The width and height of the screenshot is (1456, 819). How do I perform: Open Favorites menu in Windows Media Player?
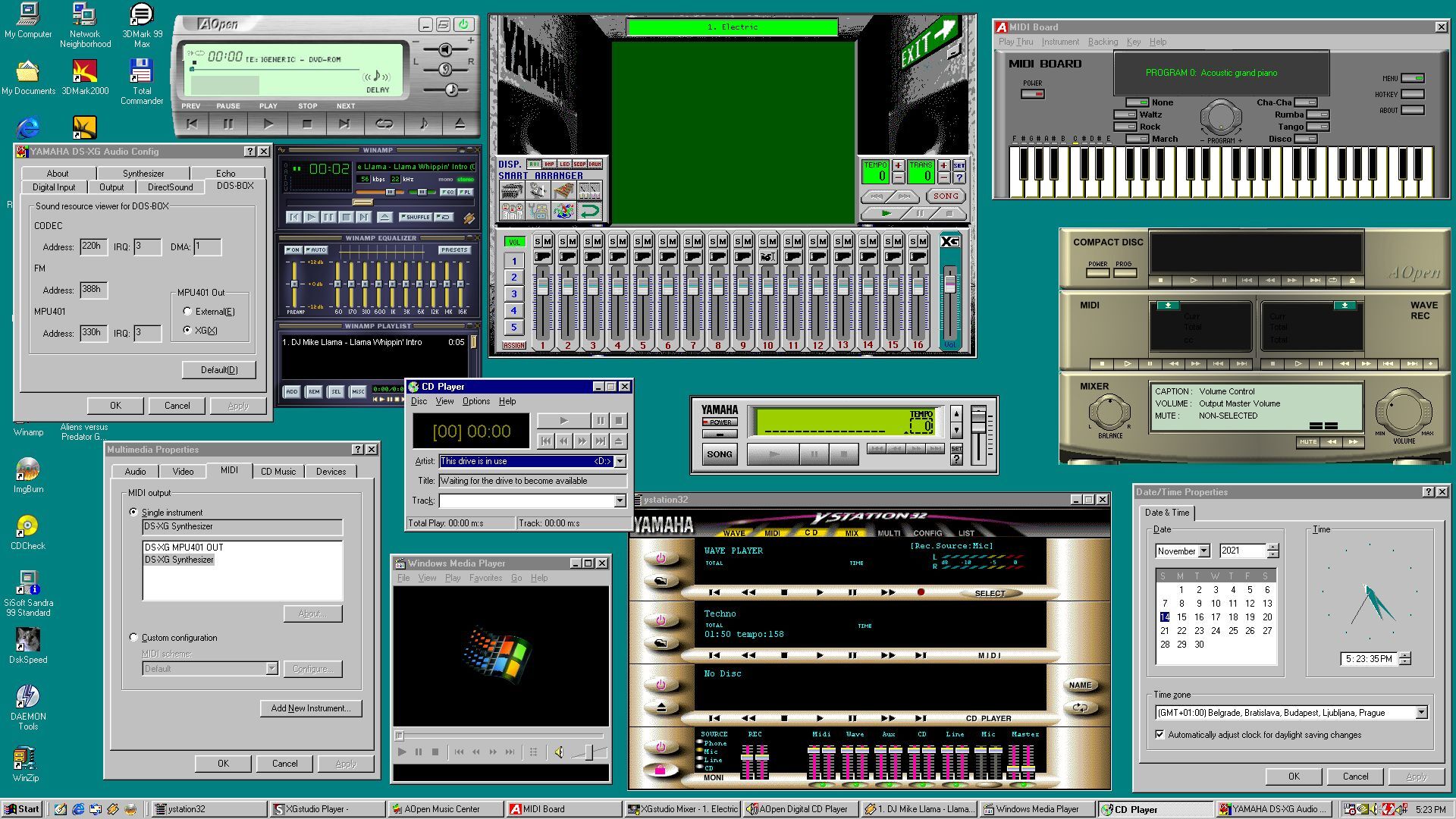(485, 578)
